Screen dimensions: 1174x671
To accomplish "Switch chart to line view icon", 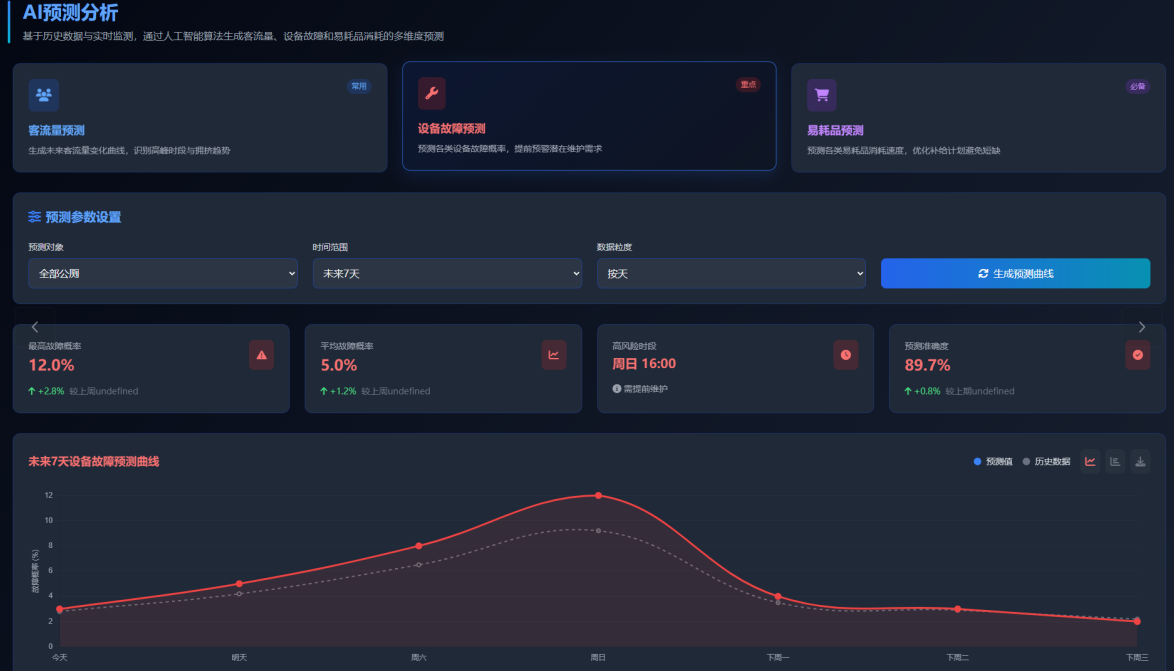I will 1090,461.
